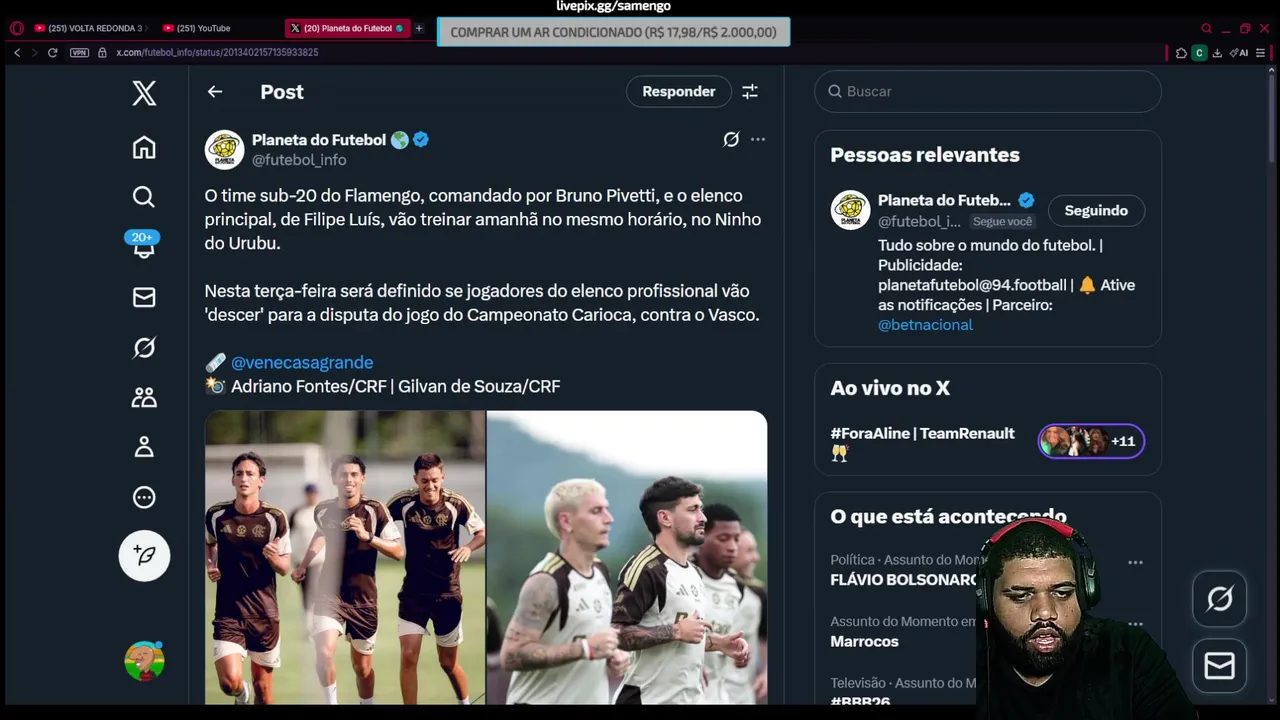The height and width of the screenshot is (720, 1280).
Task: Navigate back in the browser
Action: coord(17,52)
